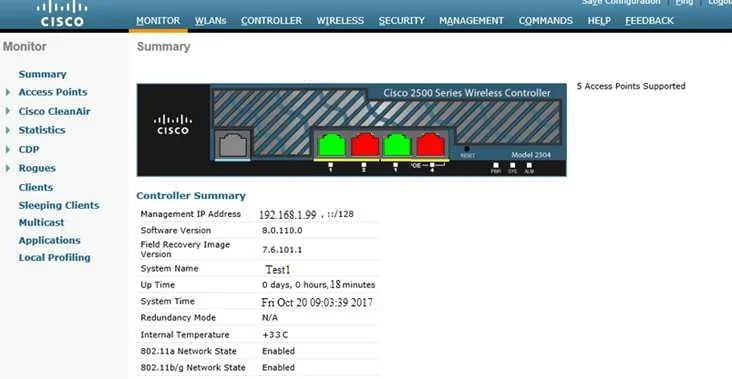Click the reset pinhole on the controller image
The image size is (732, 379).
[466, 149]
